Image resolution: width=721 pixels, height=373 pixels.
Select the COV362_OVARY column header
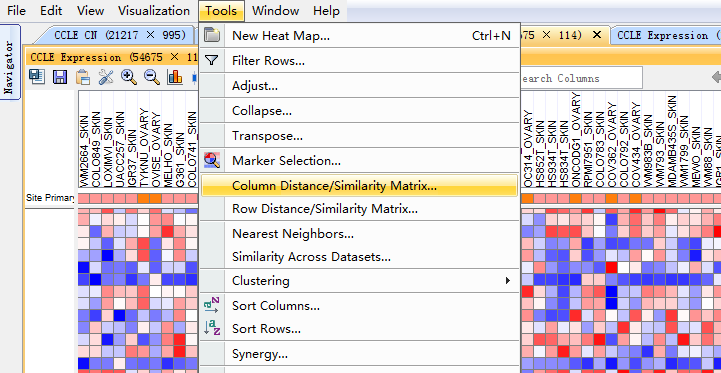pyautogui.click(x=612, y=145)
